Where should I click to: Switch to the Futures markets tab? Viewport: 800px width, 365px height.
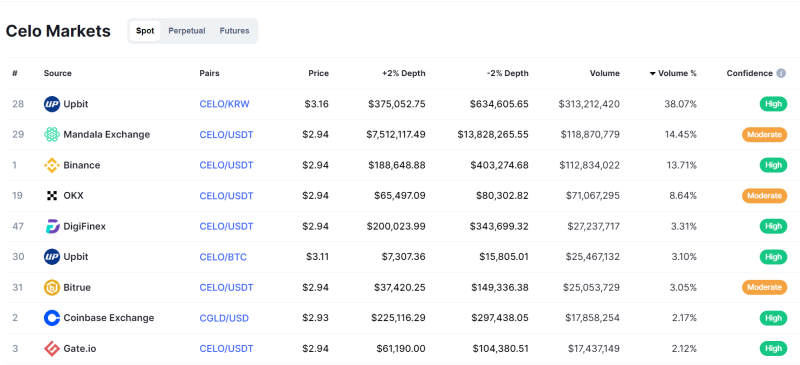coord(235,31)
